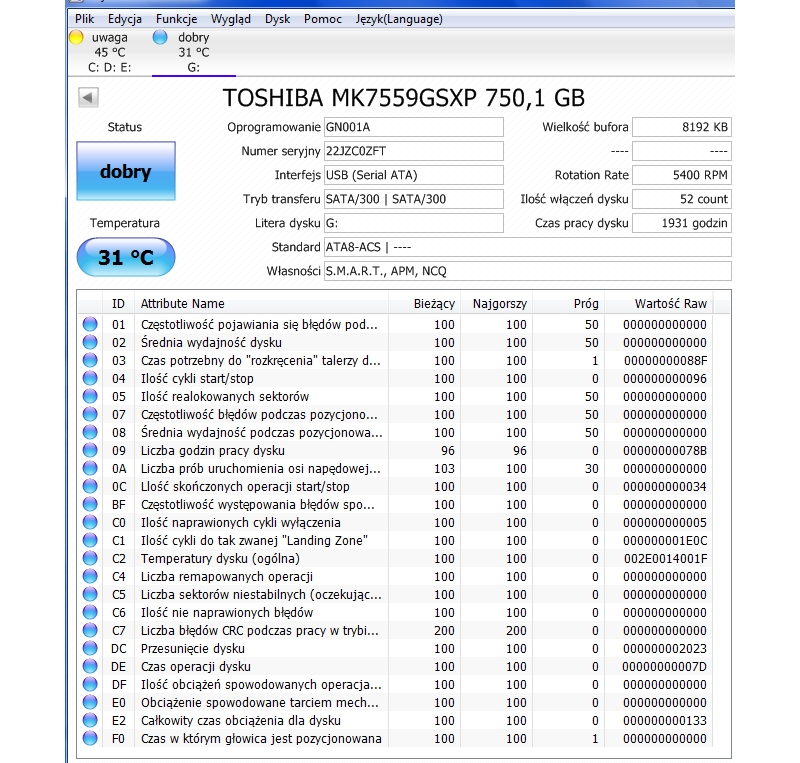Click the Wartość Raw column header
The width and height of the screenshot is (800, 763).
[x=659, y=304]
